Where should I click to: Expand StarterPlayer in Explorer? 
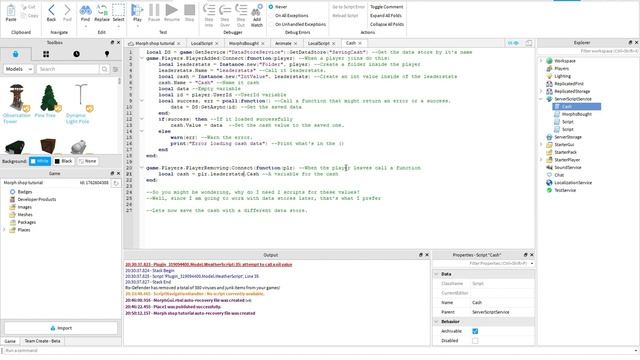point(541,160)
